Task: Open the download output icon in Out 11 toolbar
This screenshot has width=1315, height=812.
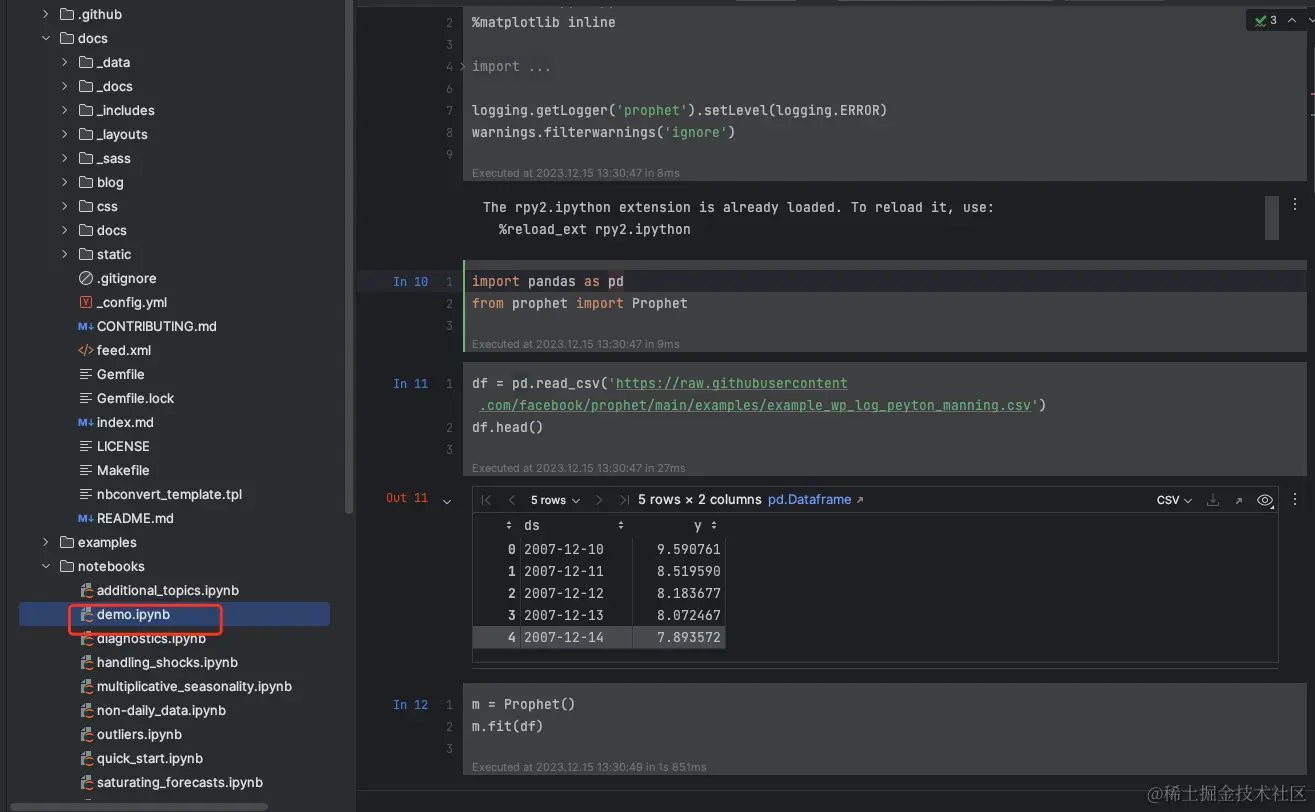Action: (1213, 500)
